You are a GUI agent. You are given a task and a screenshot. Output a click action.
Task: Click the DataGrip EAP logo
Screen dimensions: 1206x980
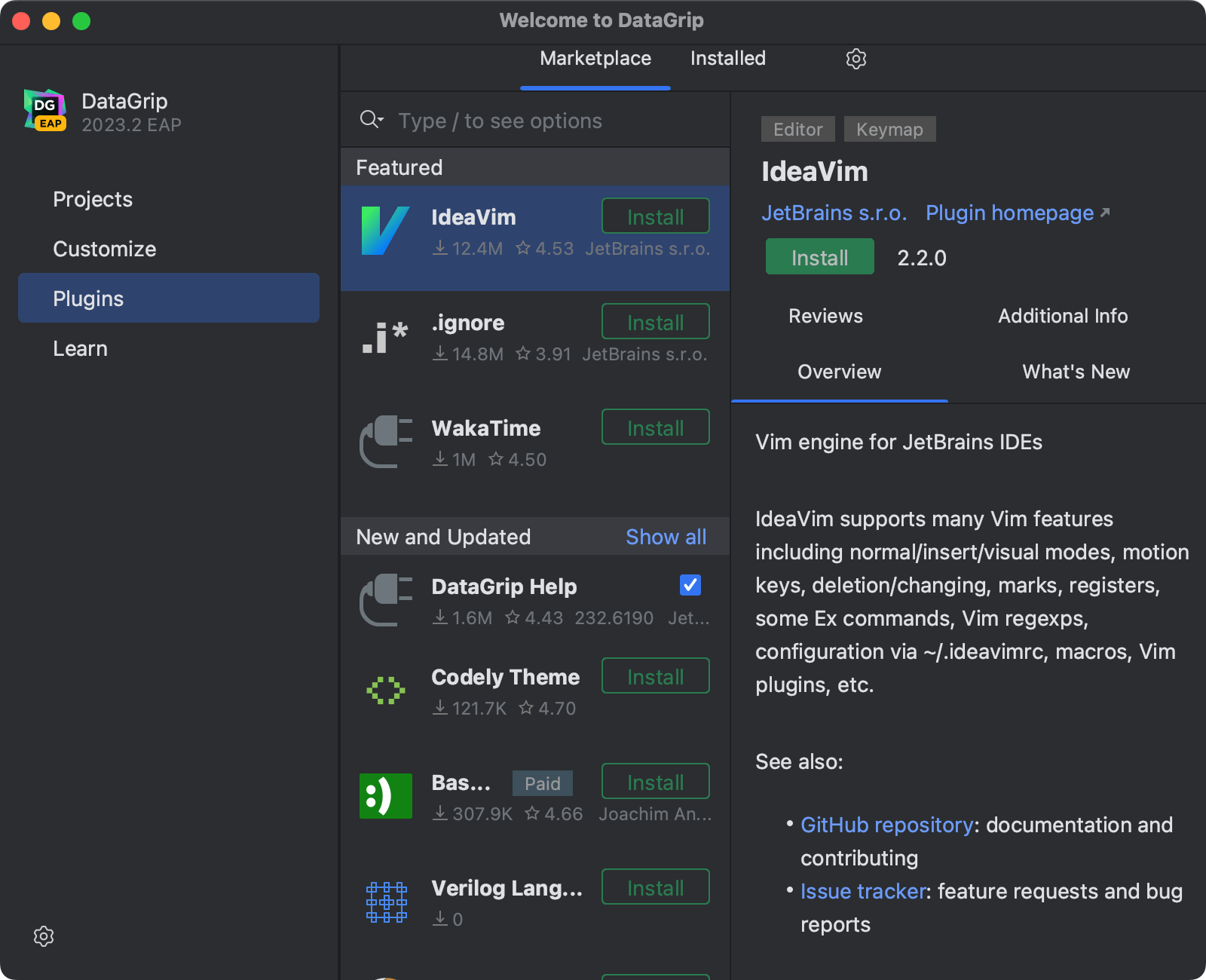pyautogui.click(x=45, y=110)
